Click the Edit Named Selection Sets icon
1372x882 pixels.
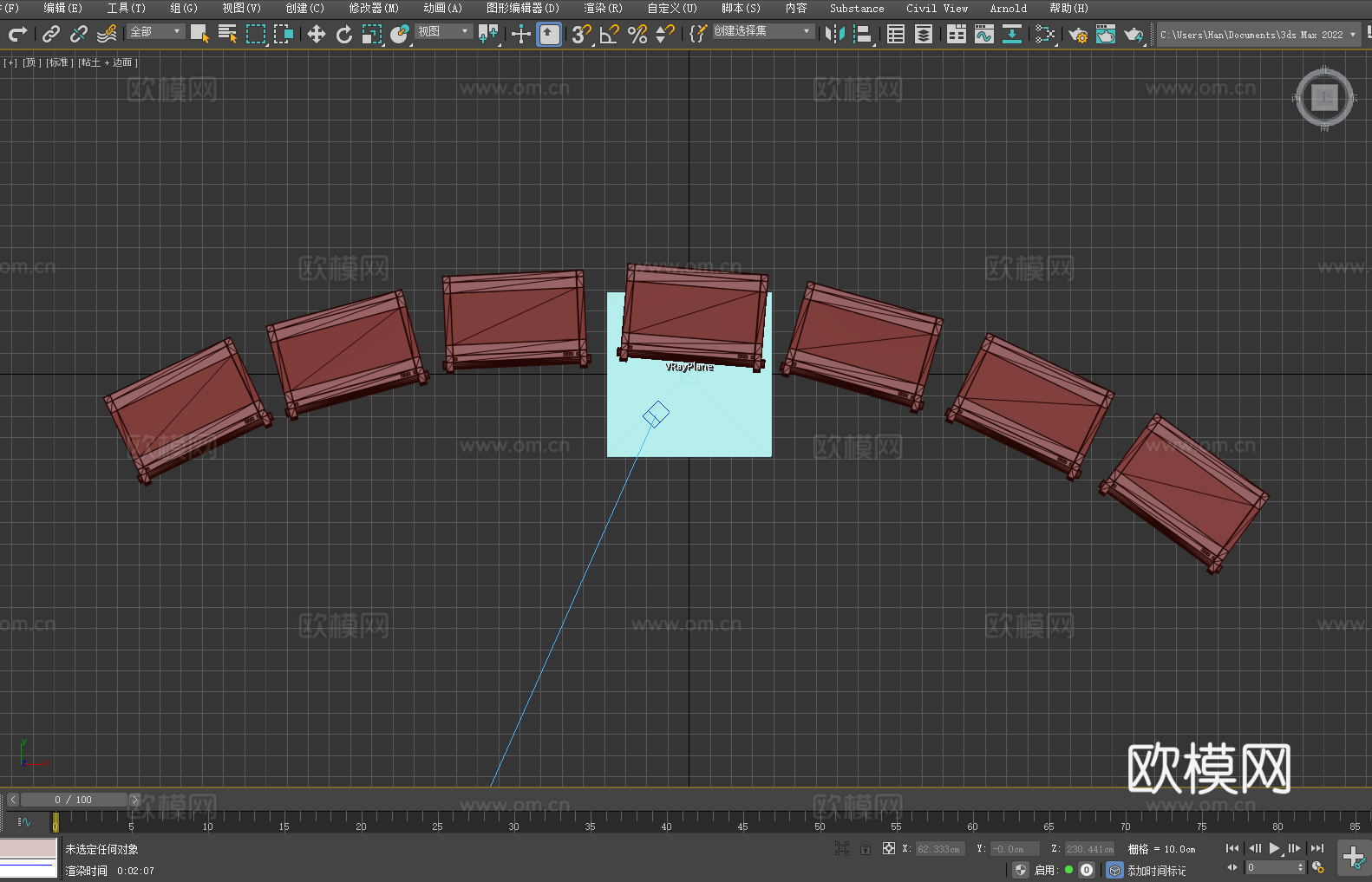[698, 34]
